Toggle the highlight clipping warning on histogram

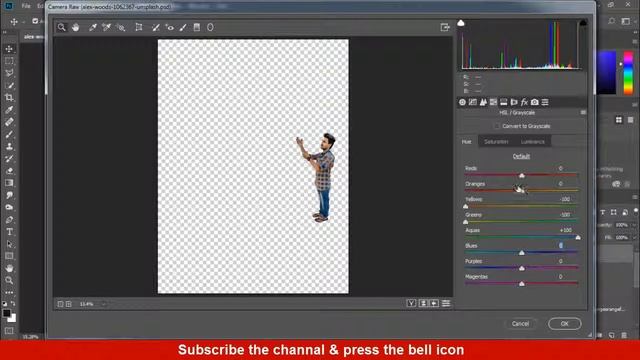583,23
